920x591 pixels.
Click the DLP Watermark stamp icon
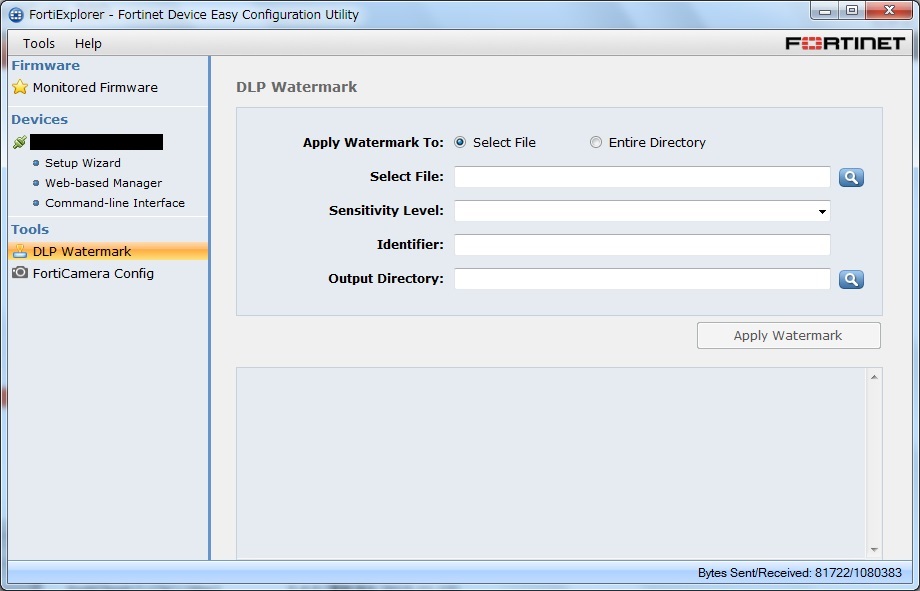[x=20, y=252]
